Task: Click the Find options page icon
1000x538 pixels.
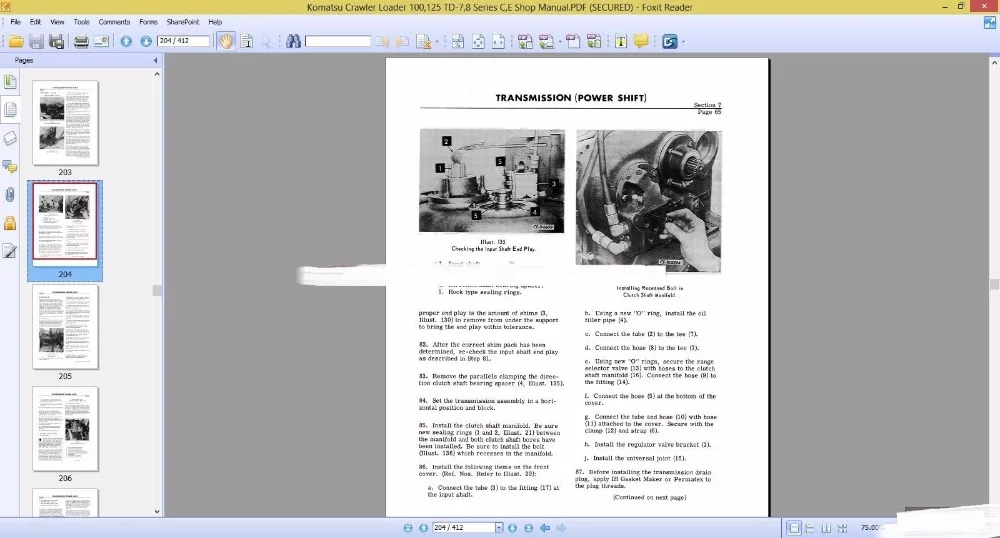Action: (424, 41)
